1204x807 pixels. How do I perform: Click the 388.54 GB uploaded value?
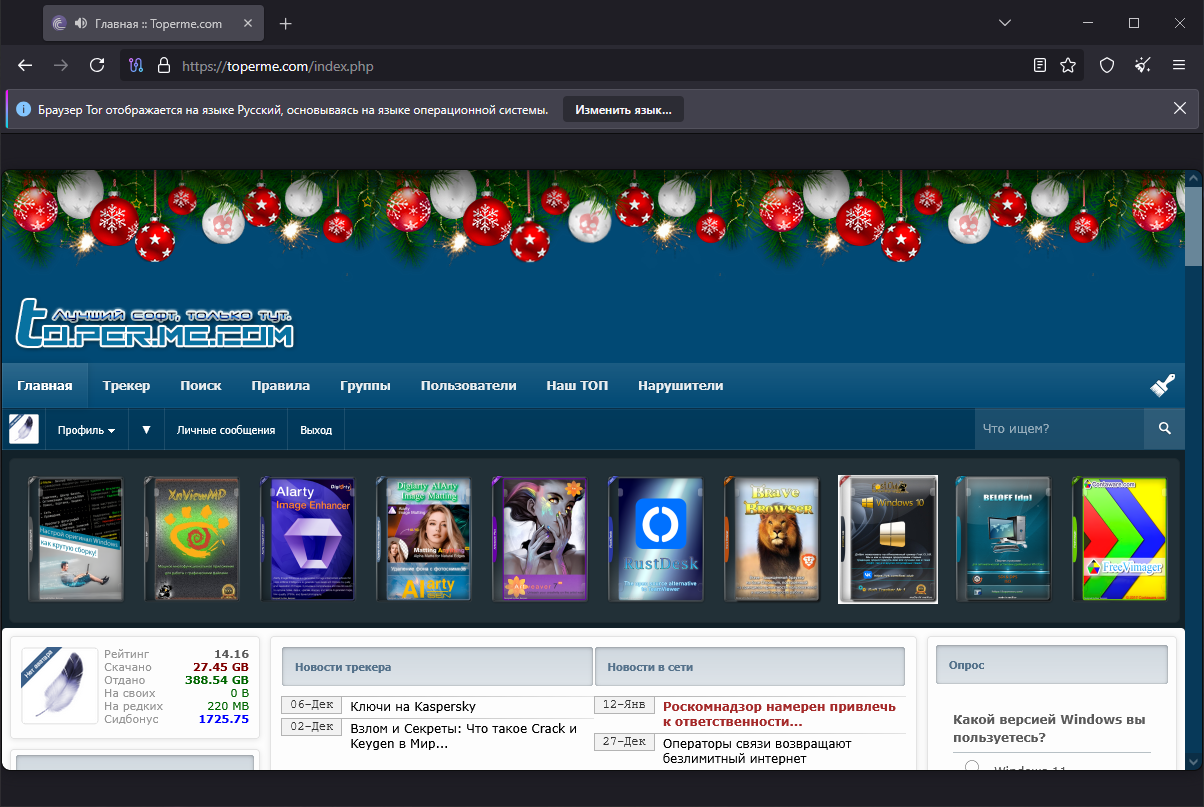pyautogui.click(x=217, y=680)
